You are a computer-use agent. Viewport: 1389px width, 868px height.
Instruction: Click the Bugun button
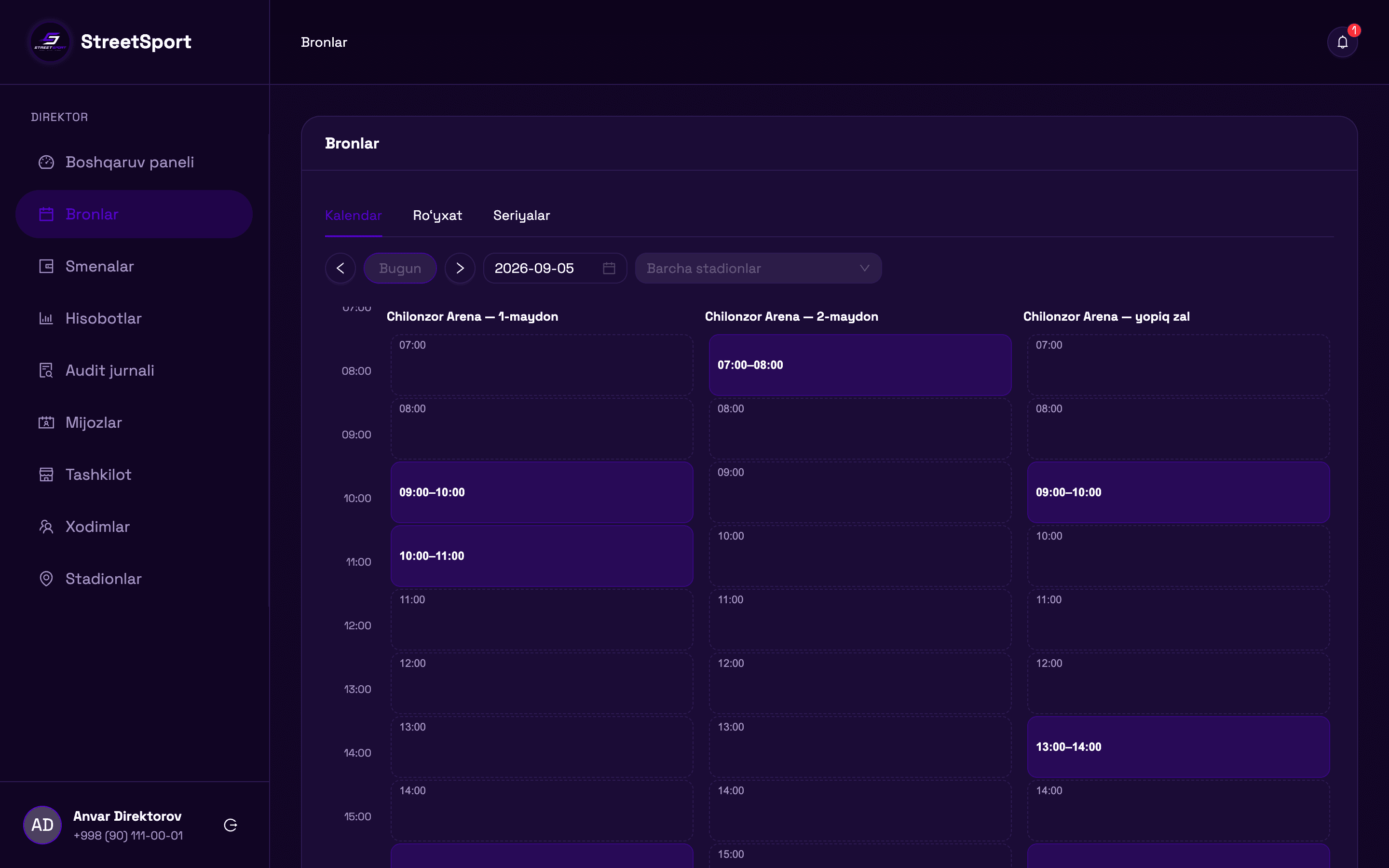(400, 268)
